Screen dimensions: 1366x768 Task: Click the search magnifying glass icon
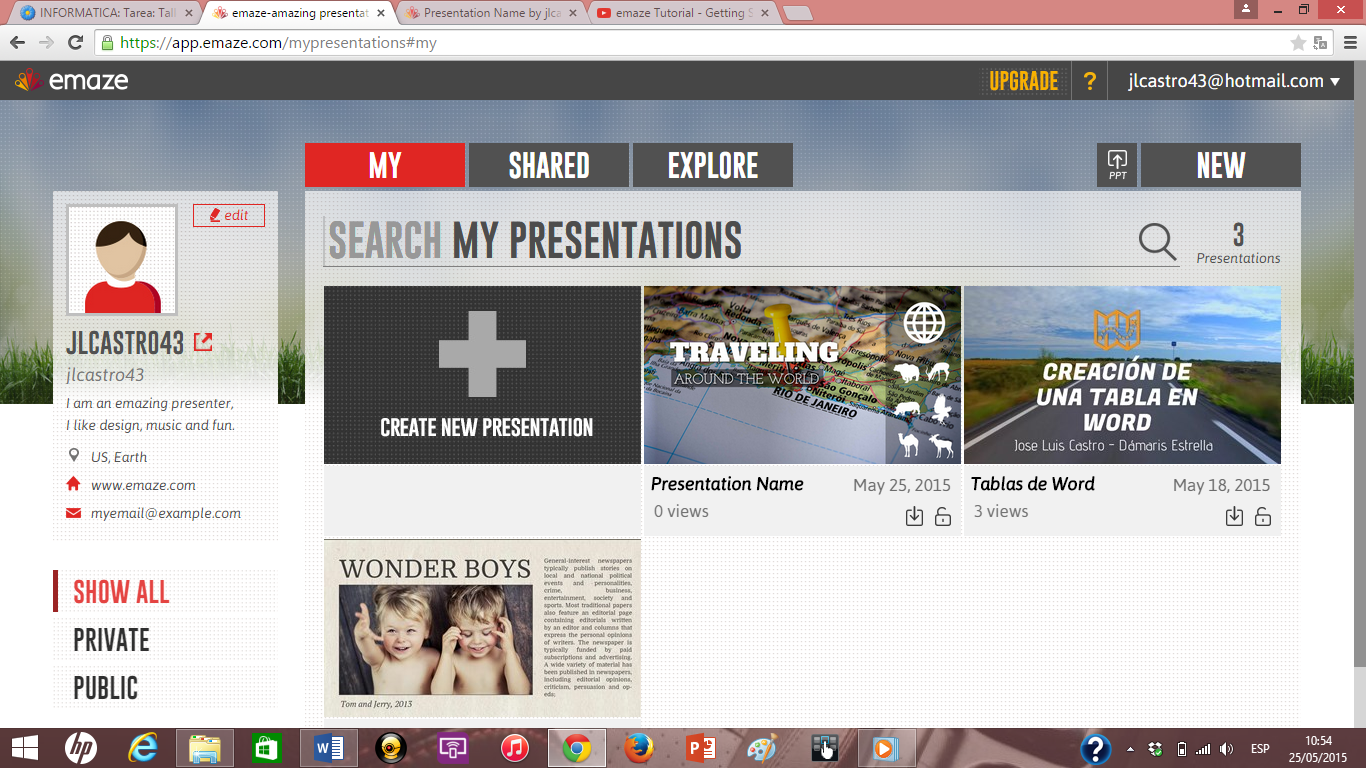1158,241
